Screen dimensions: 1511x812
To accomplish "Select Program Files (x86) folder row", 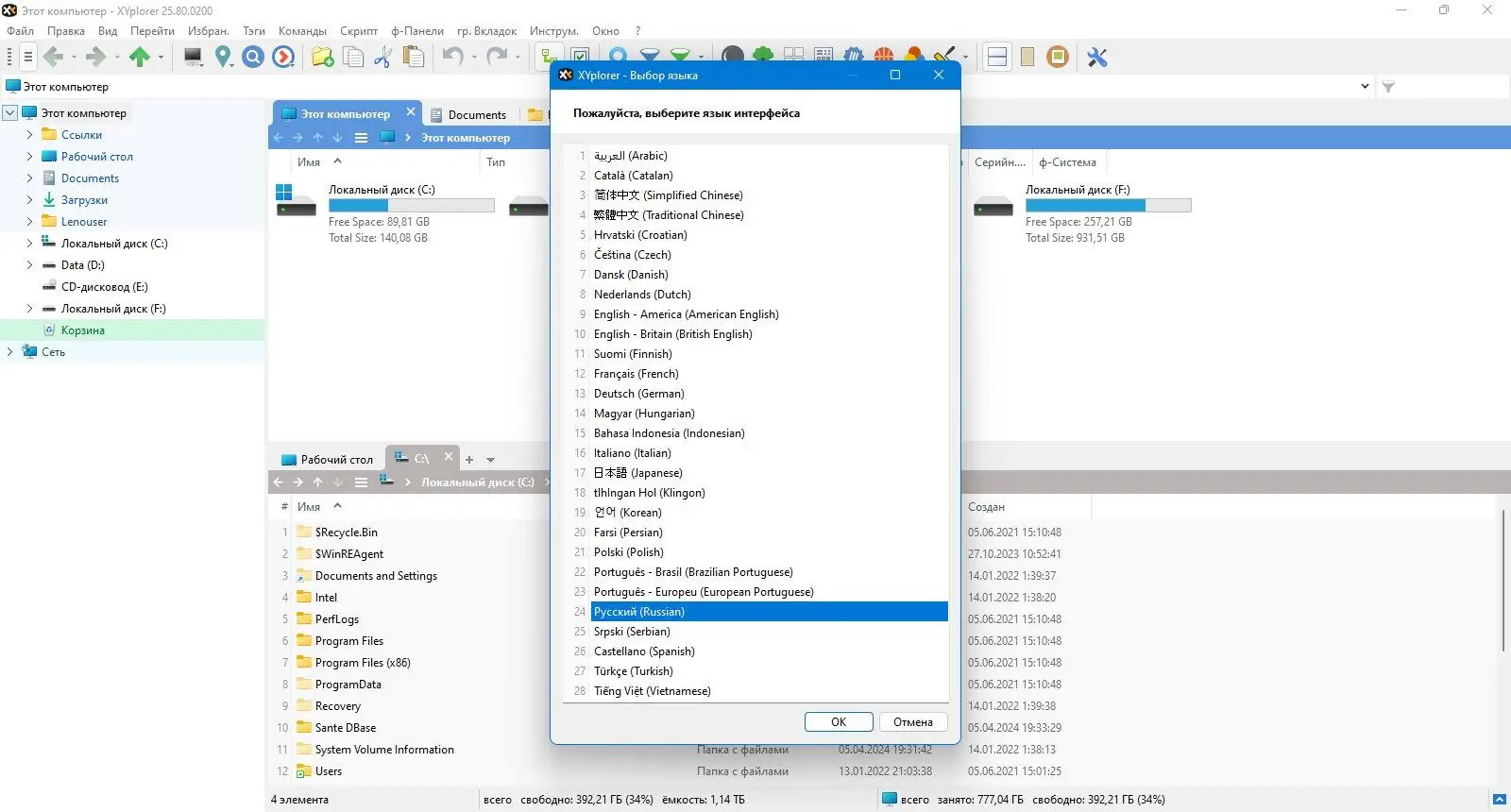I will 363,663.
